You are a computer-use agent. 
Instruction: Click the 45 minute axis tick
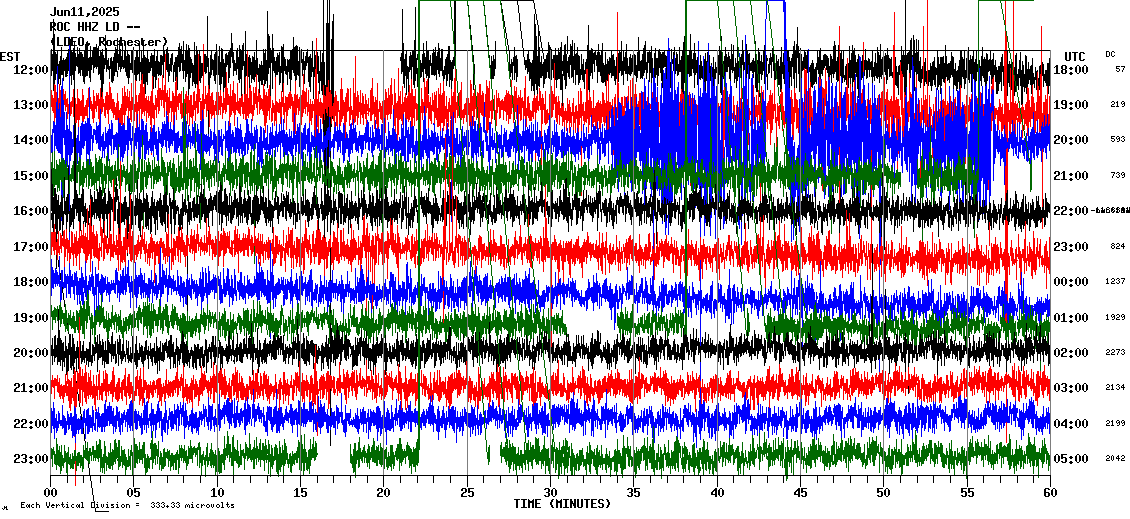pos(800,492)
